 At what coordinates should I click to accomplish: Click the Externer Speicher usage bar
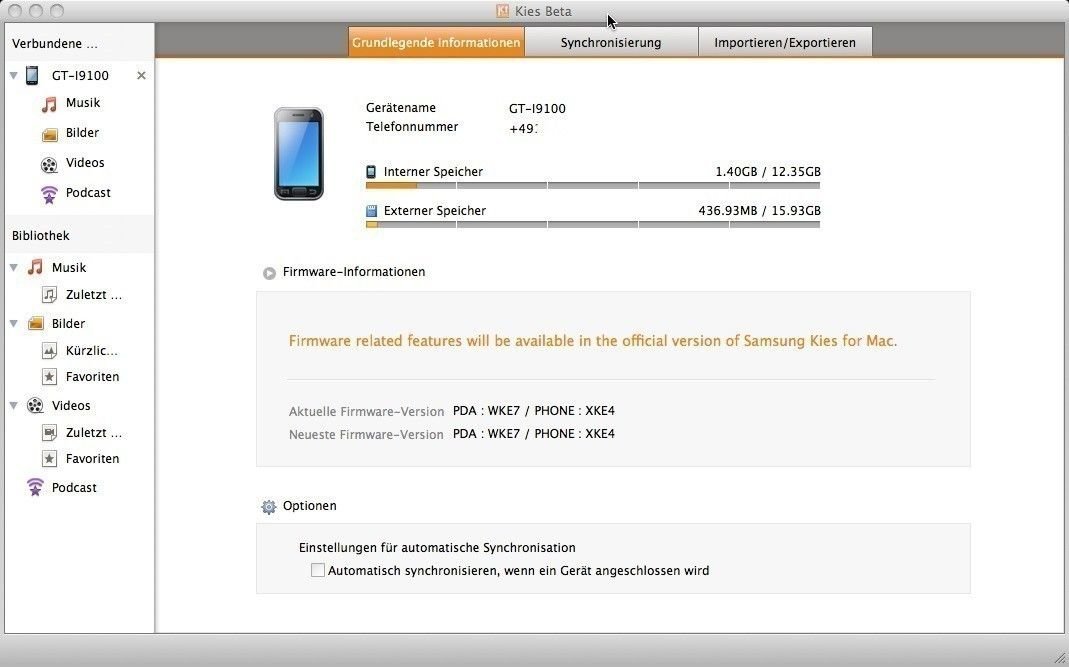(593, 224)
